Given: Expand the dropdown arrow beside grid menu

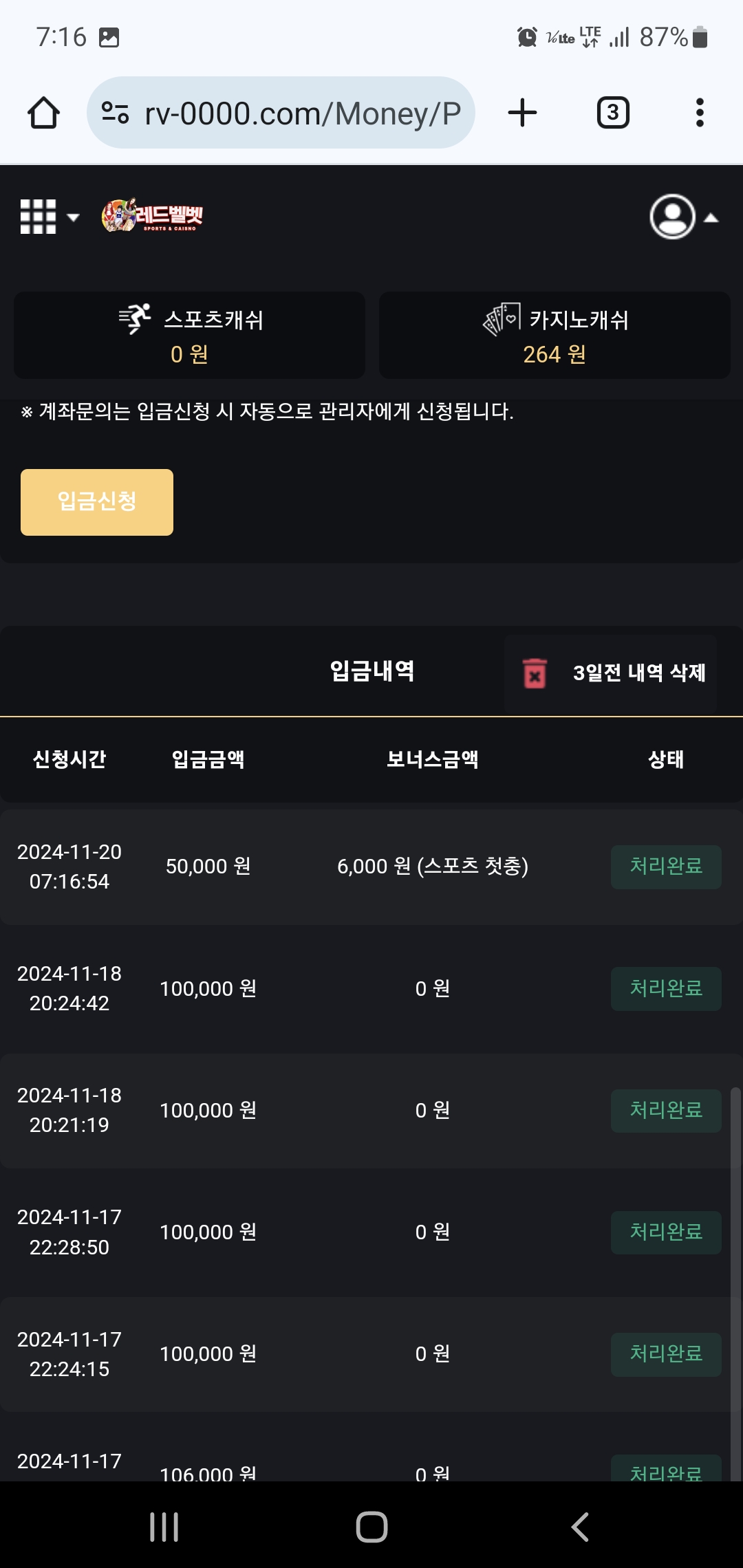Looking at the screenshot, I should [x=73, y=218].
